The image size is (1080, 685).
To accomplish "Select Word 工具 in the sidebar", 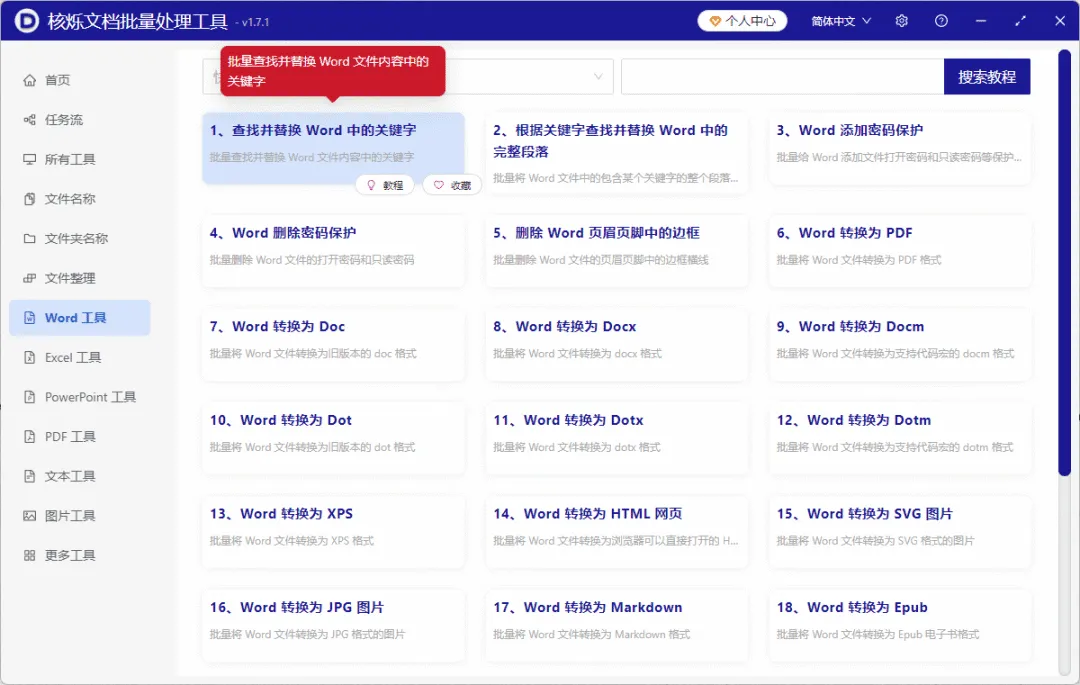I will [80, 317].
